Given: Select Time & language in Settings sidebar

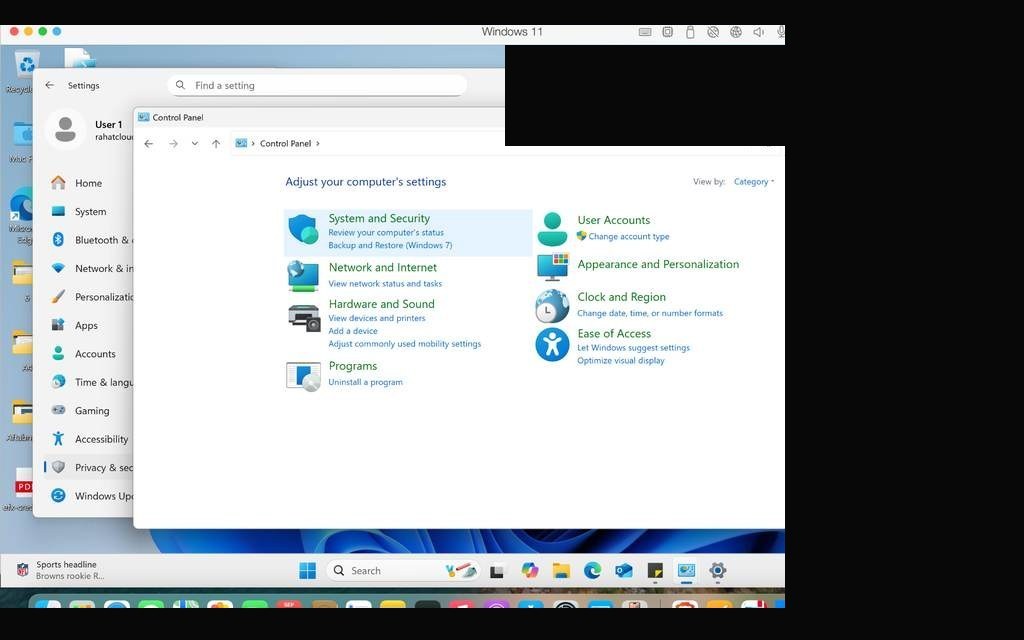Looking at the screenshot, I should [x=88, y=382].
